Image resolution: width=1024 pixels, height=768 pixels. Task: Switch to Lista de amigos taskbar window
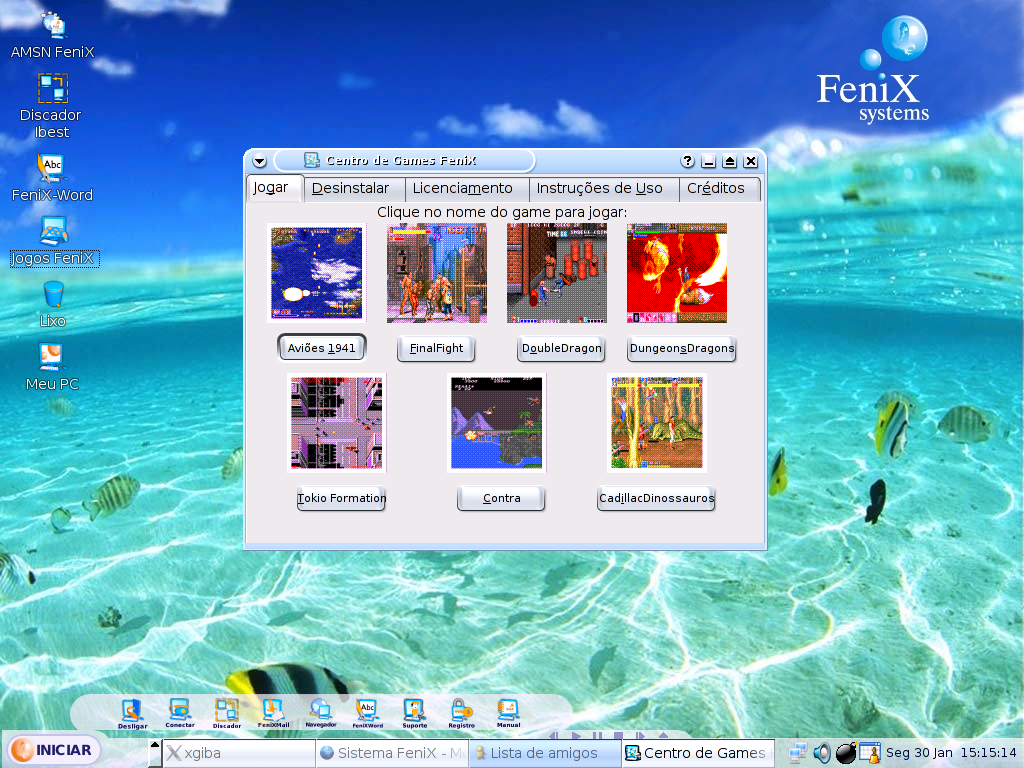pyautogui.click(x=545, y=753)
